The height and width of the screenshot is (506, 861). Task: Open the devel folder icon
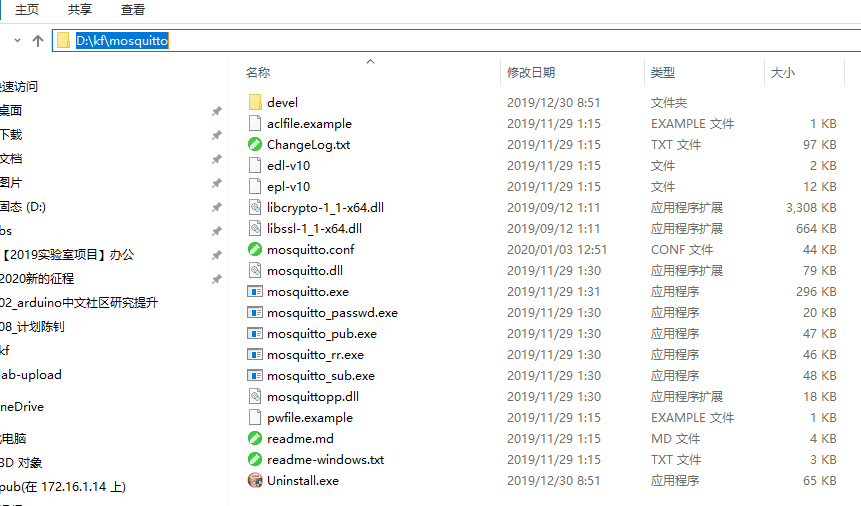pos(255,102)
